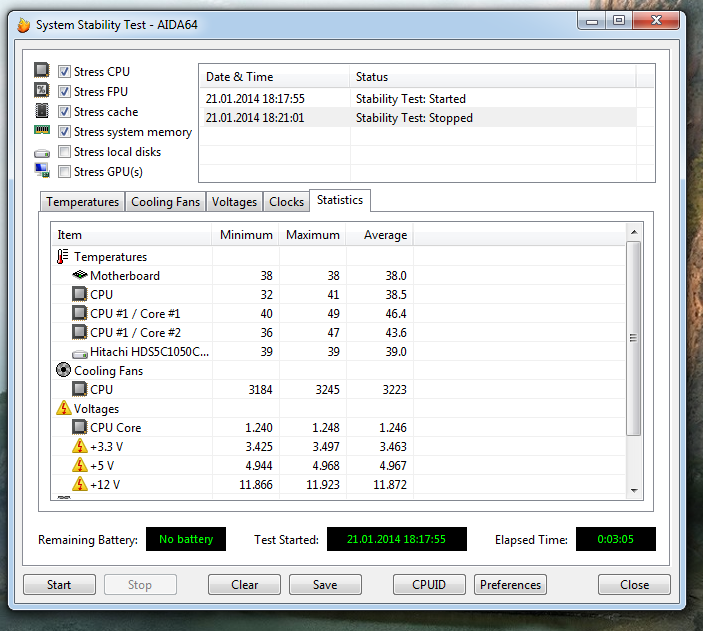Save the test results
Viewport: 703px width, 631px height.
[325, 585]
